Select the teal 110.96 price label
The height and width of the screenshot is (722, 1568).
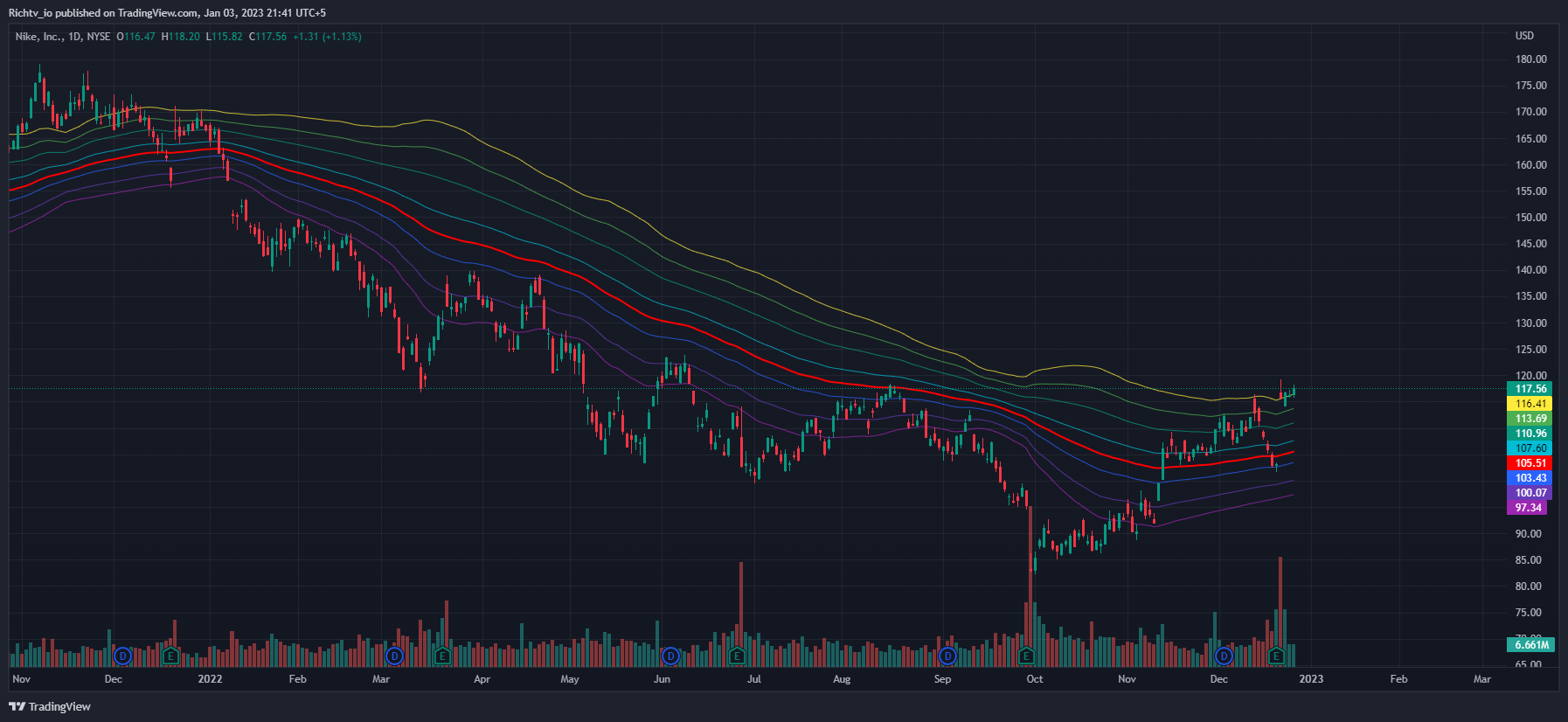(1530, 434)
